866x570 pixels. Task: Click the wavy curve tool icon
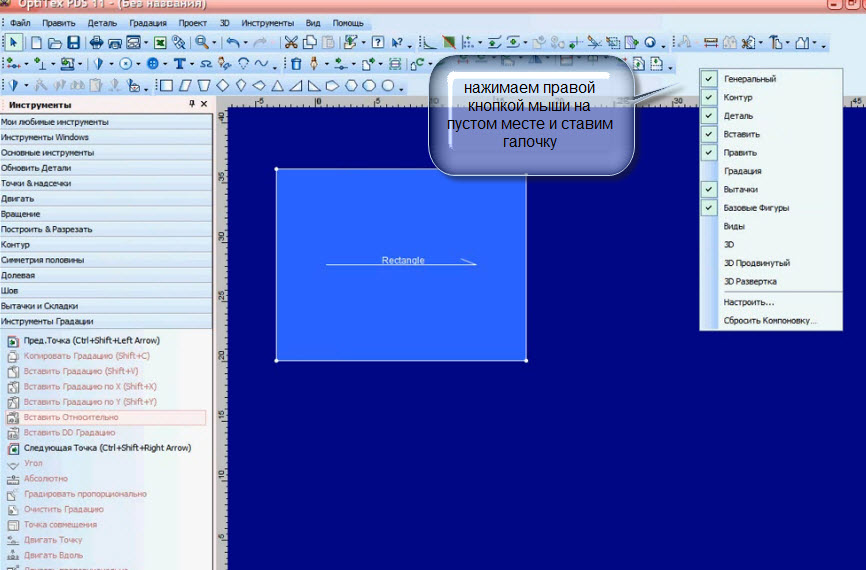click(x=261, y=64)
